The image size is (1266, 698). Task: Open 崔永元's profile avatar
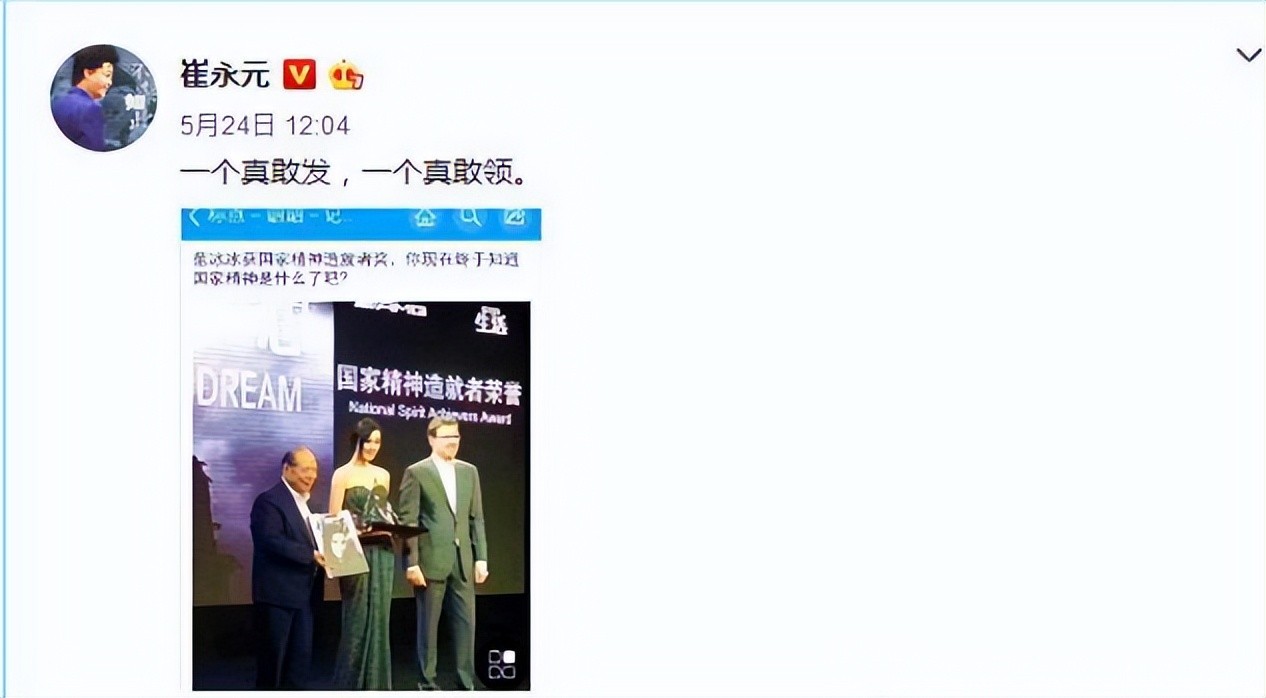pos(104,97)
